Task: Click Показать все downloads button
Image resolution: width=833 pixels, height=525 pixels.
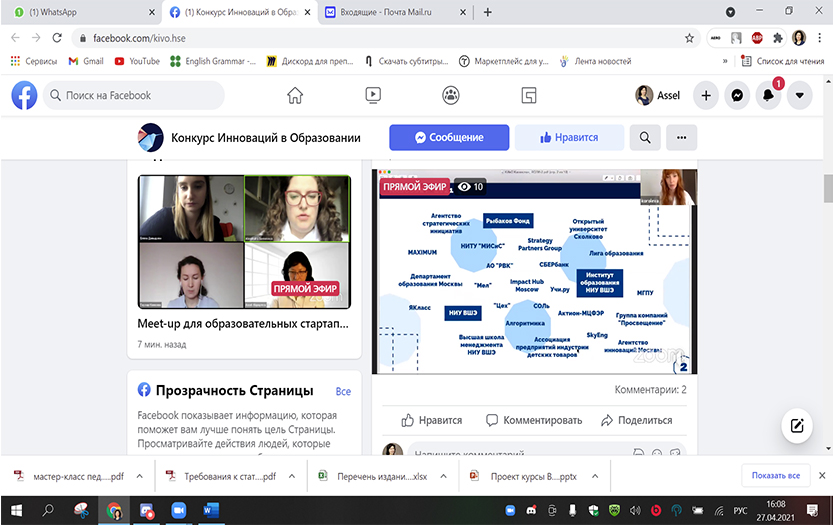Action: coord(775,476)
